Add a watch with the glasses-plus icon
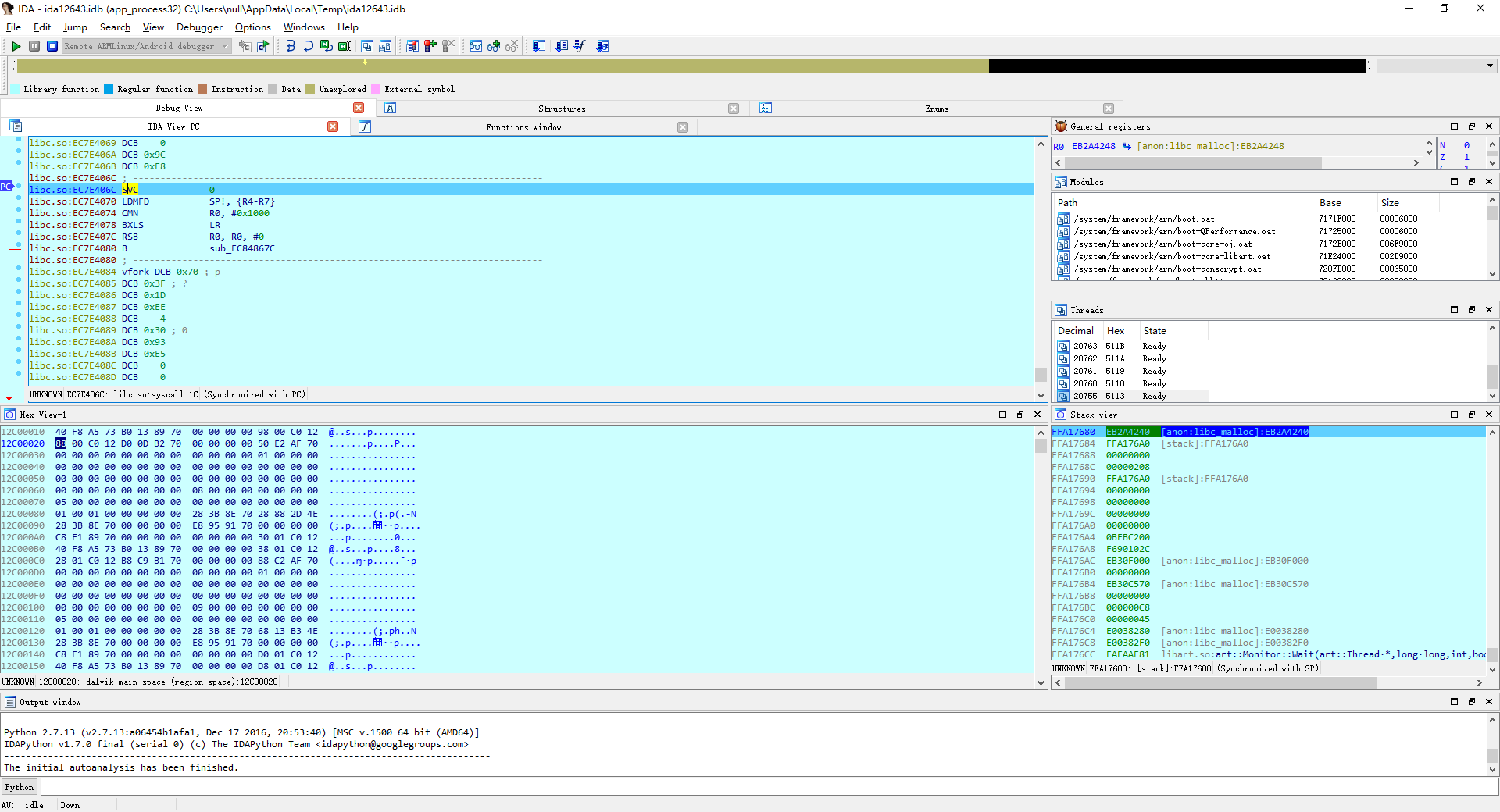1500x812 pixels. point(494,46)
